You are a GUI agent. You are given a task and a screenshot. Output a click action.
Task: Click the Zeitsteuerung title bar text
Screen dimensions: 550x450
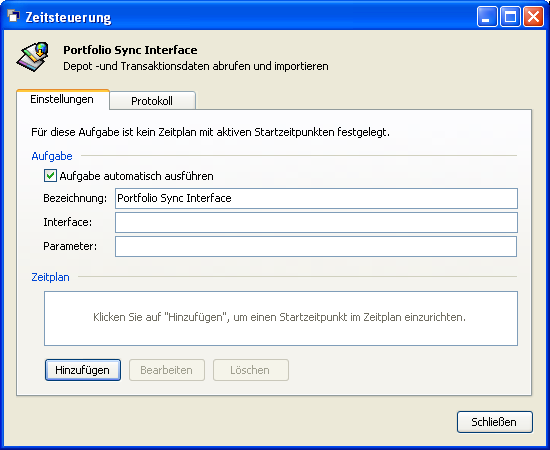68,17
